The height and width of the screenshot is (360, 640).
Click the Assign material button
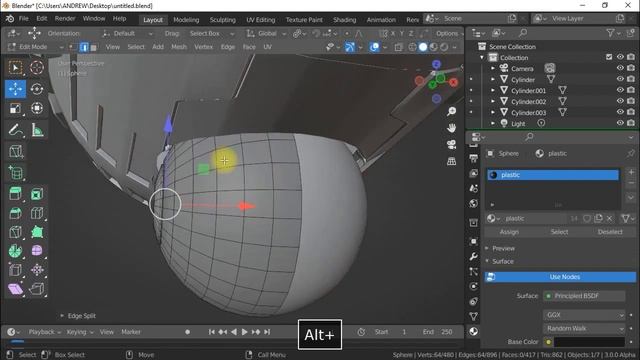coord(509,232)
